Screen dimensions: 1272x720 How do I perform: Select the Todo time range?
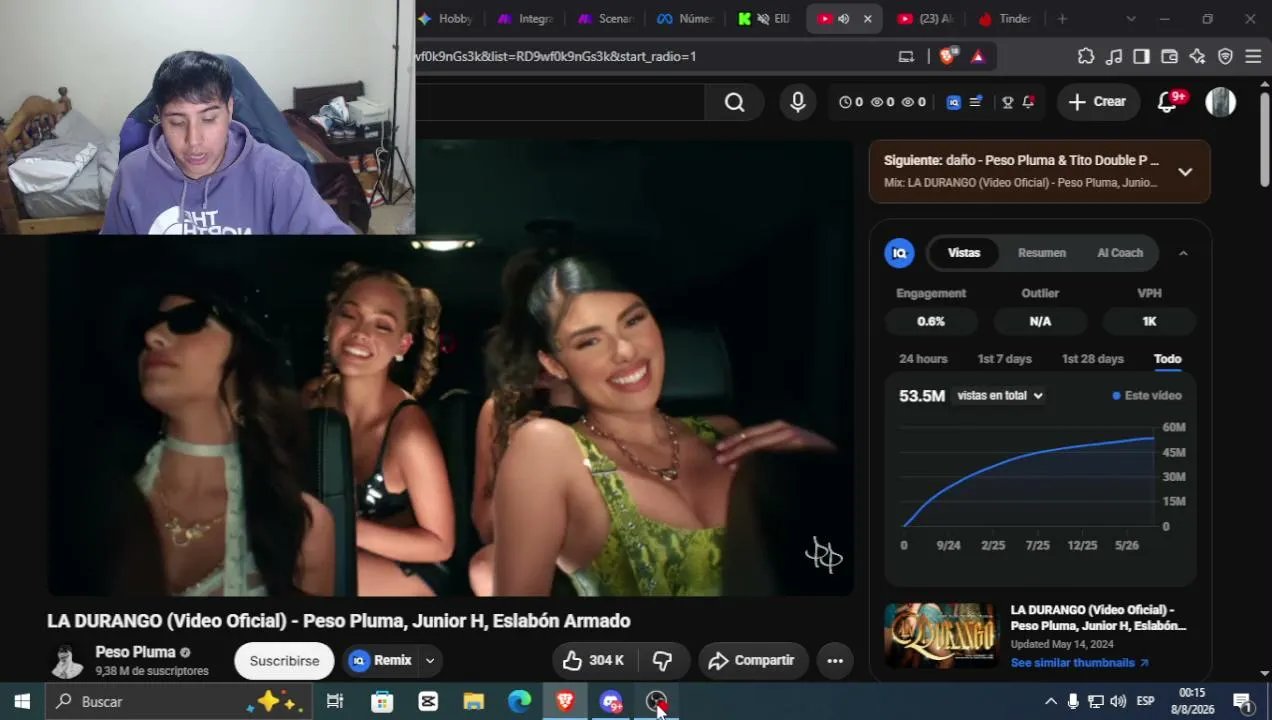click(x=1167, y=359)
